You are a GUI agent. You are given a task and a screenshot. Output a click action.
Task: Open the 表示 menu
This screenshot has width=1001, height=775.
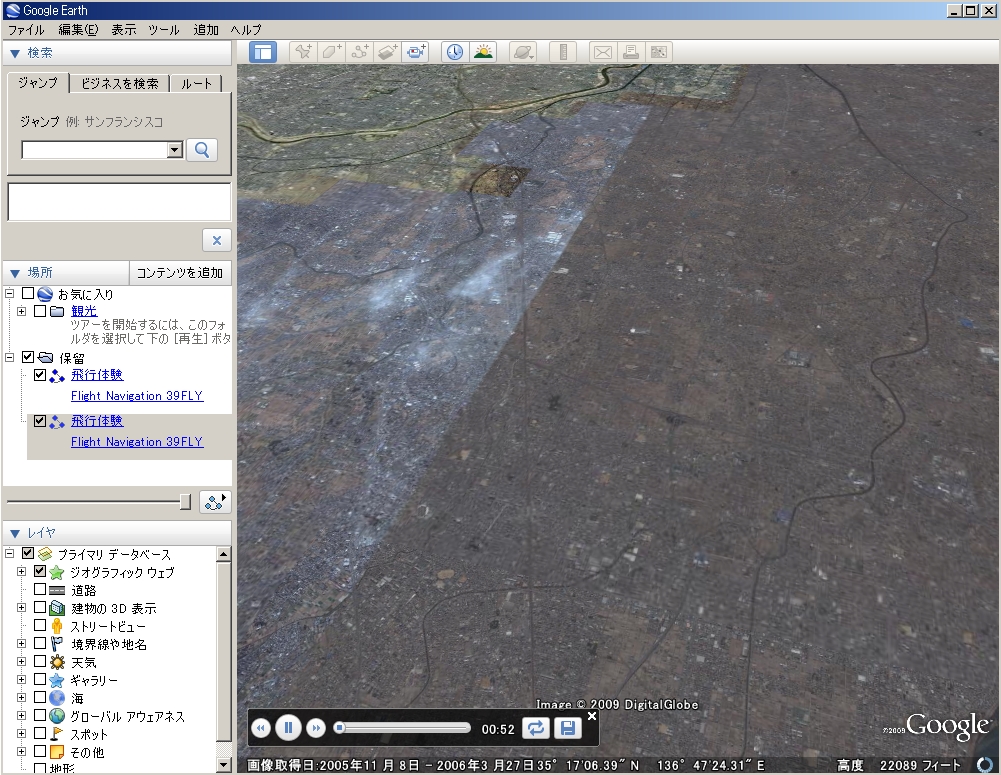coord(123,29)
